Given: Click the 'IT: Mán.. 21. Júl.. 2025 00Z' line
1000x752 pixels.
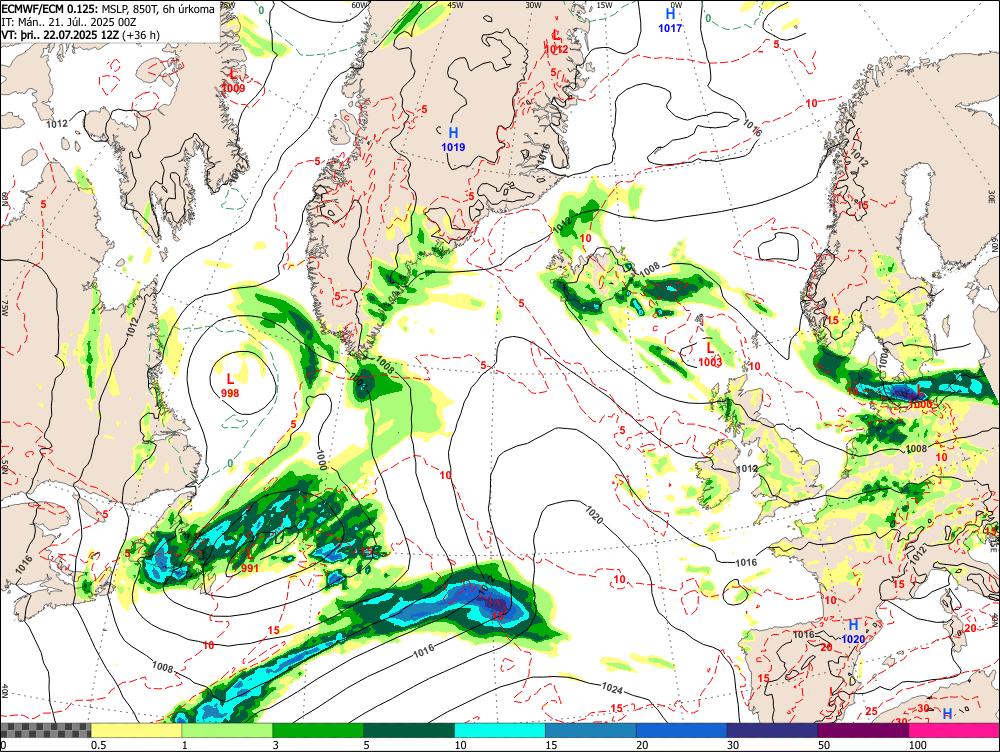Looking at the screenshot, I should pos(69,22).
